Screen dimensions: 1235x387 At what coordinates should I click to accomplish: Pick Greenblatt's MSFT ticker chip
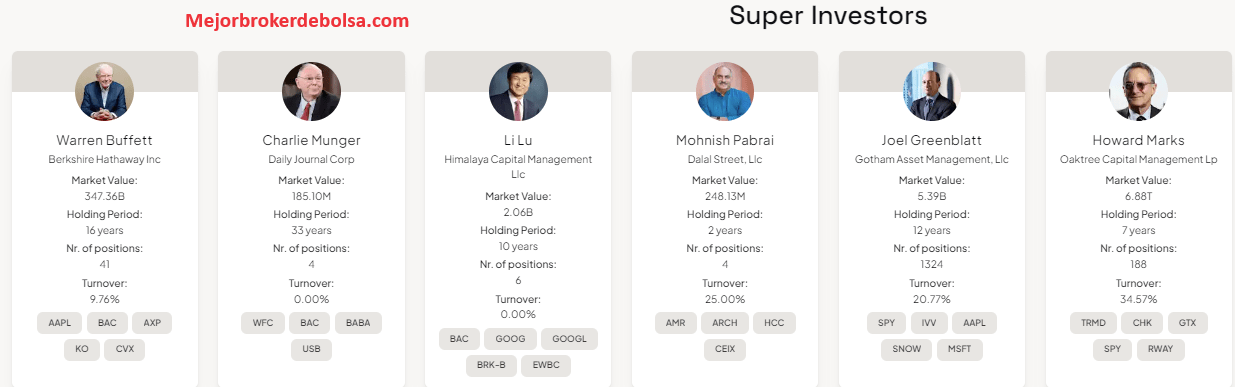click(x=960, y=349)
